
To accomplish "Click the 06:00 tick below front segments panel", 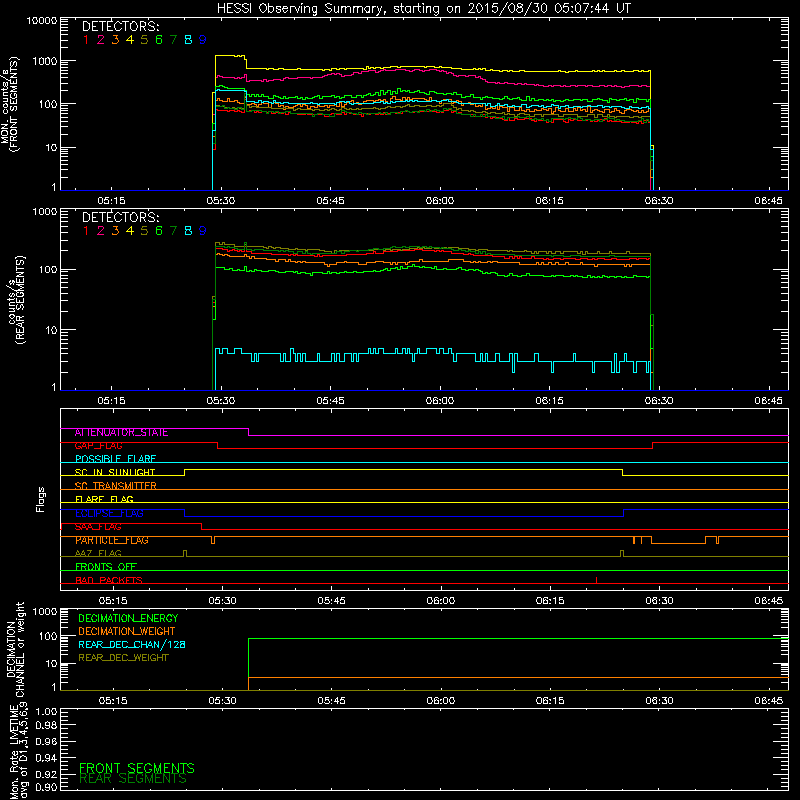I will tap(440, 201).
